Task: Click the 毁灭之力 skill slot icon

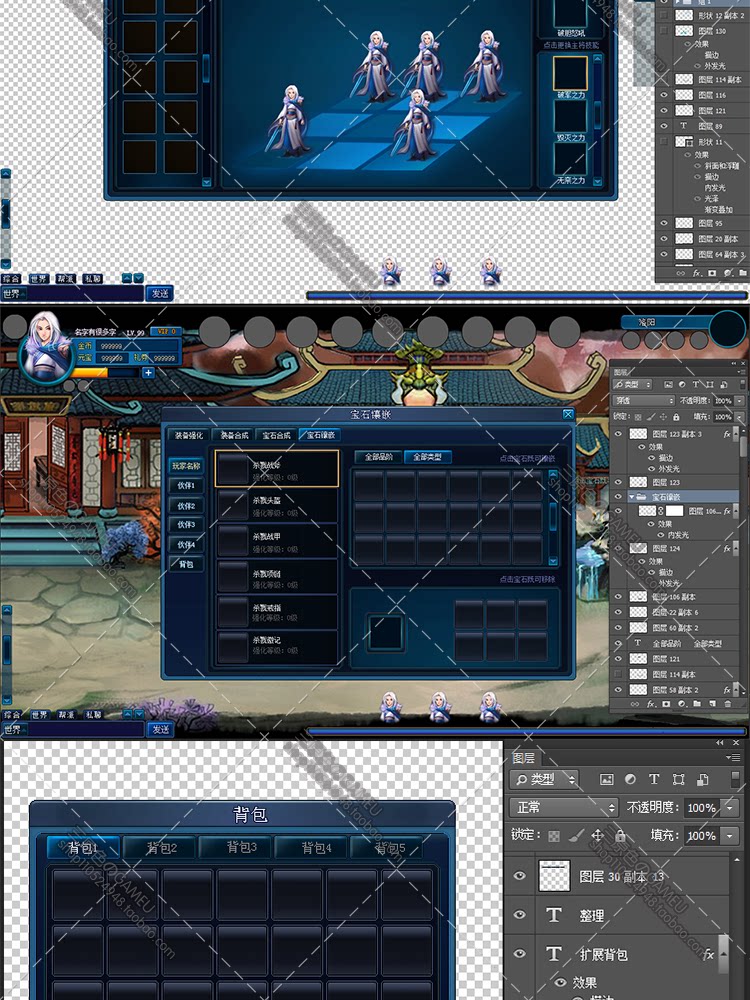Action: click(x=570, y=116)
